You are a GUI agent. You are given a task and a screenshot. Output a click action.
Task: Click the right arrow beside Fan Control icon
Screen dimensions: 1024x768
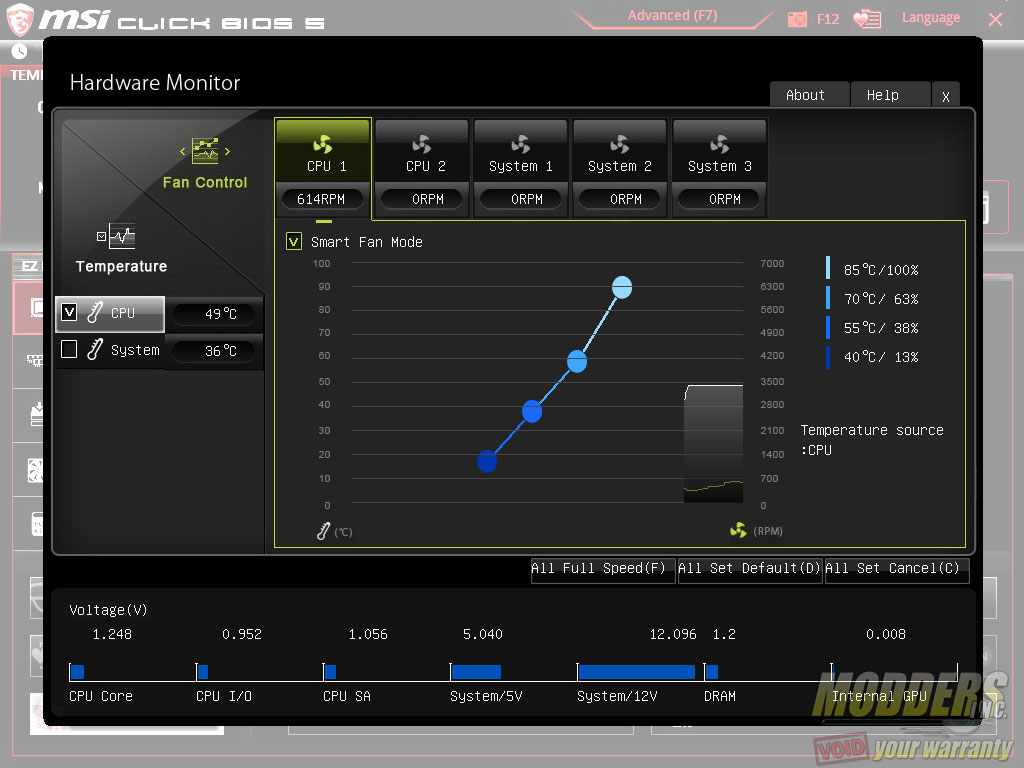(x=227, y=152)
